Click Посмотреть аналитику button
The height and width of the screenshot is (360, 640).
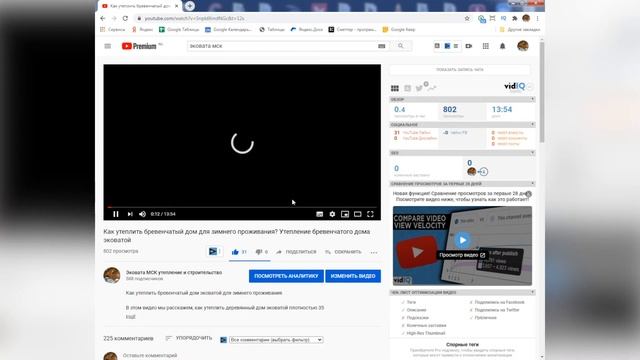click(286, 276)
